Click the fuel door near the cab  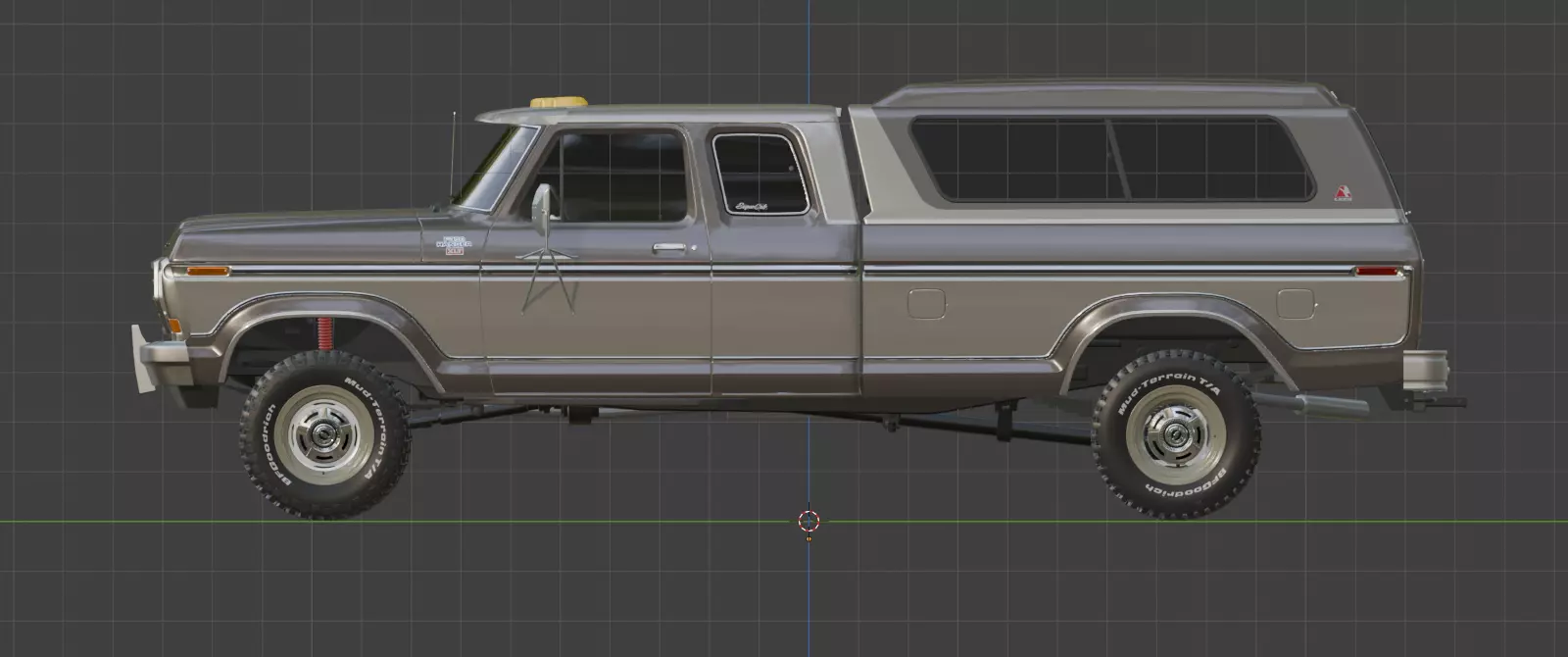click(926, 303)
